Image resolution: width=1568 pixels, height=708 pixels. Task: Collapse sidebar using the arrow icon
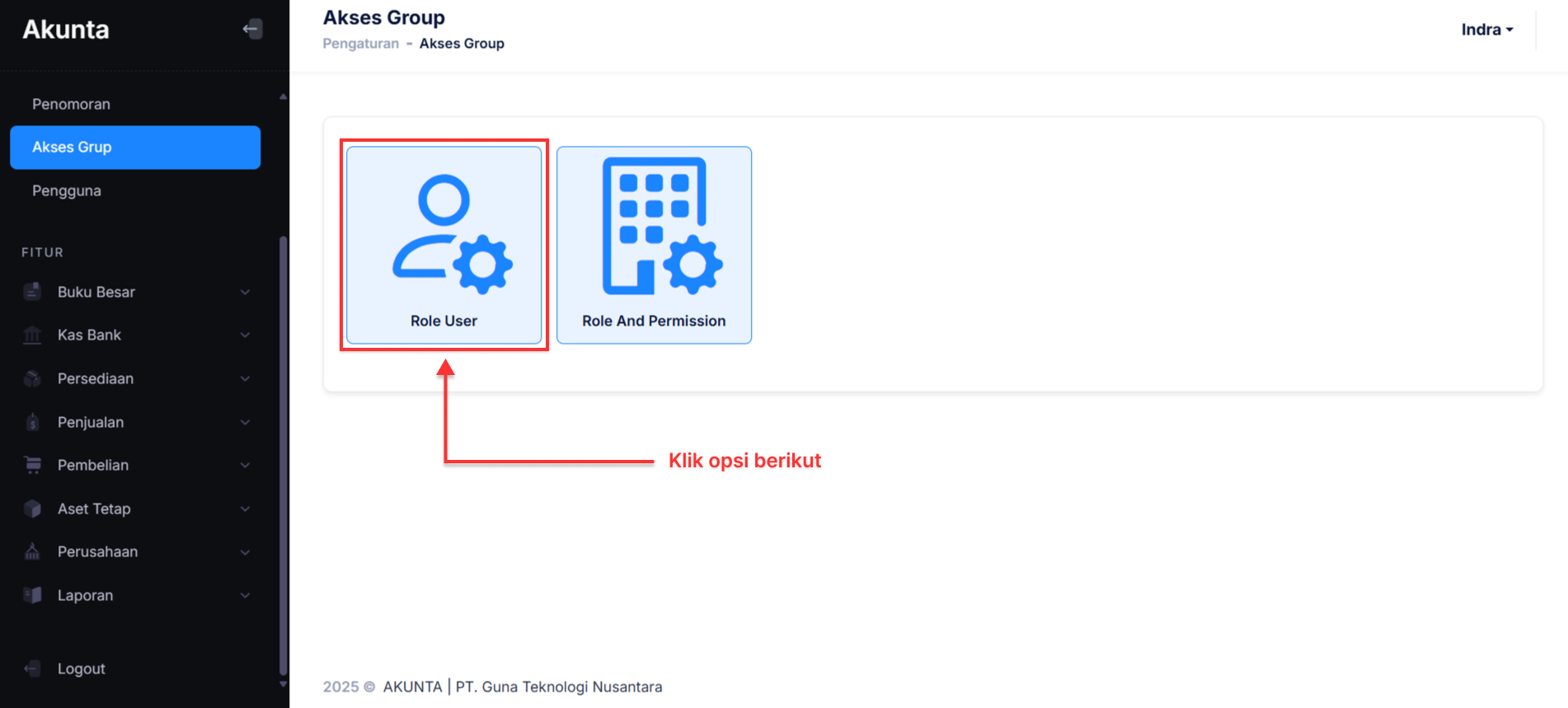252,30
